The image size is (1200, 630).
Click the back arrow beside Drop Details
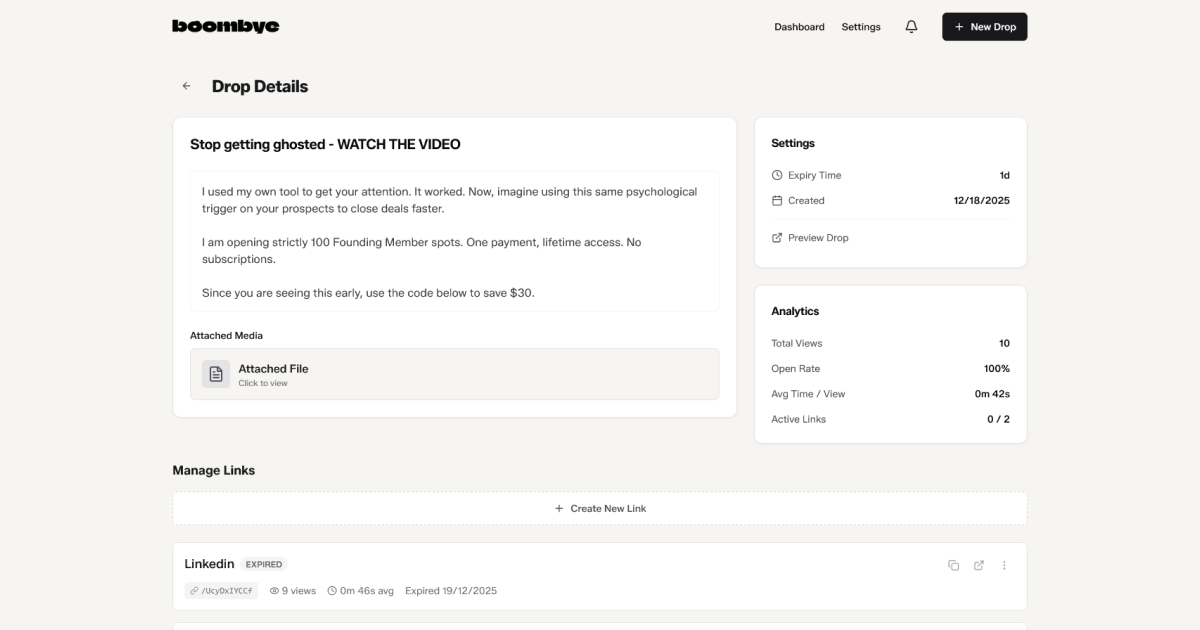[x=186, y=86]
